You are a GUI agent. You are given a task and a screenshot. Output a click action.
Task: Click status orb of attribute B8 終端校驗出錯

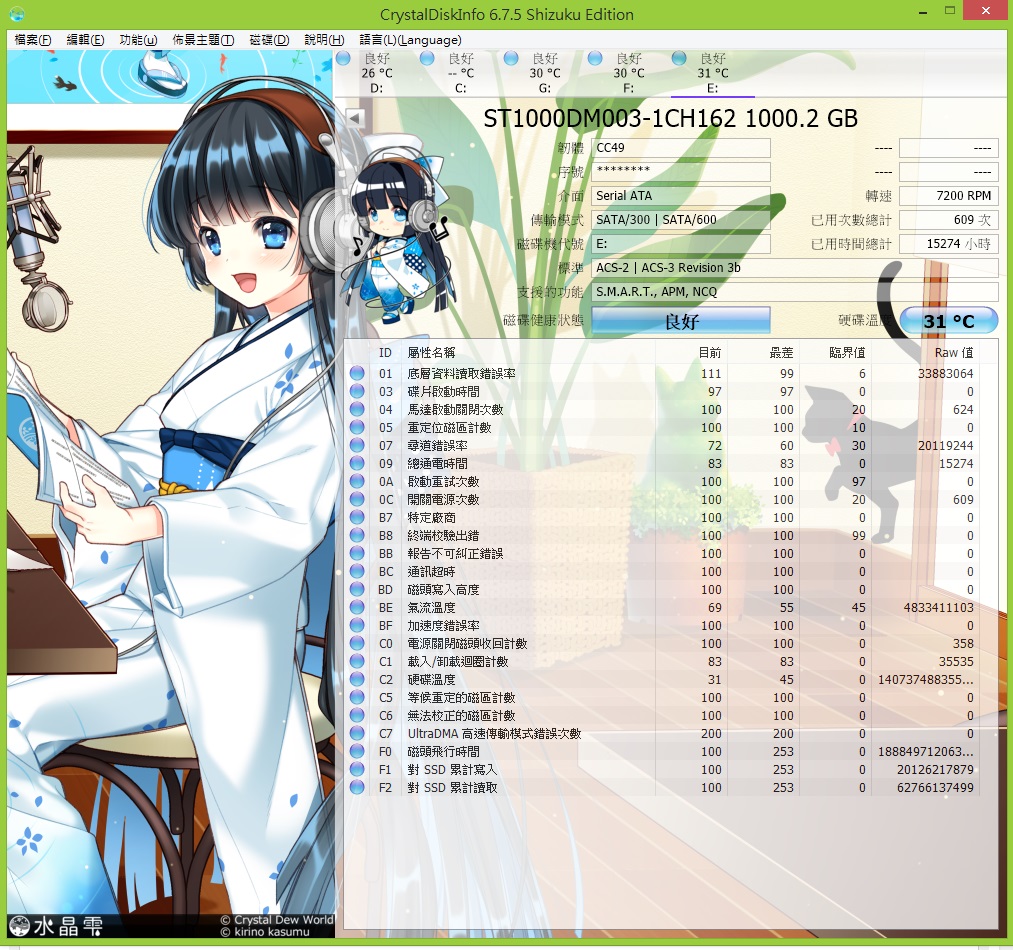coord(357,535)
